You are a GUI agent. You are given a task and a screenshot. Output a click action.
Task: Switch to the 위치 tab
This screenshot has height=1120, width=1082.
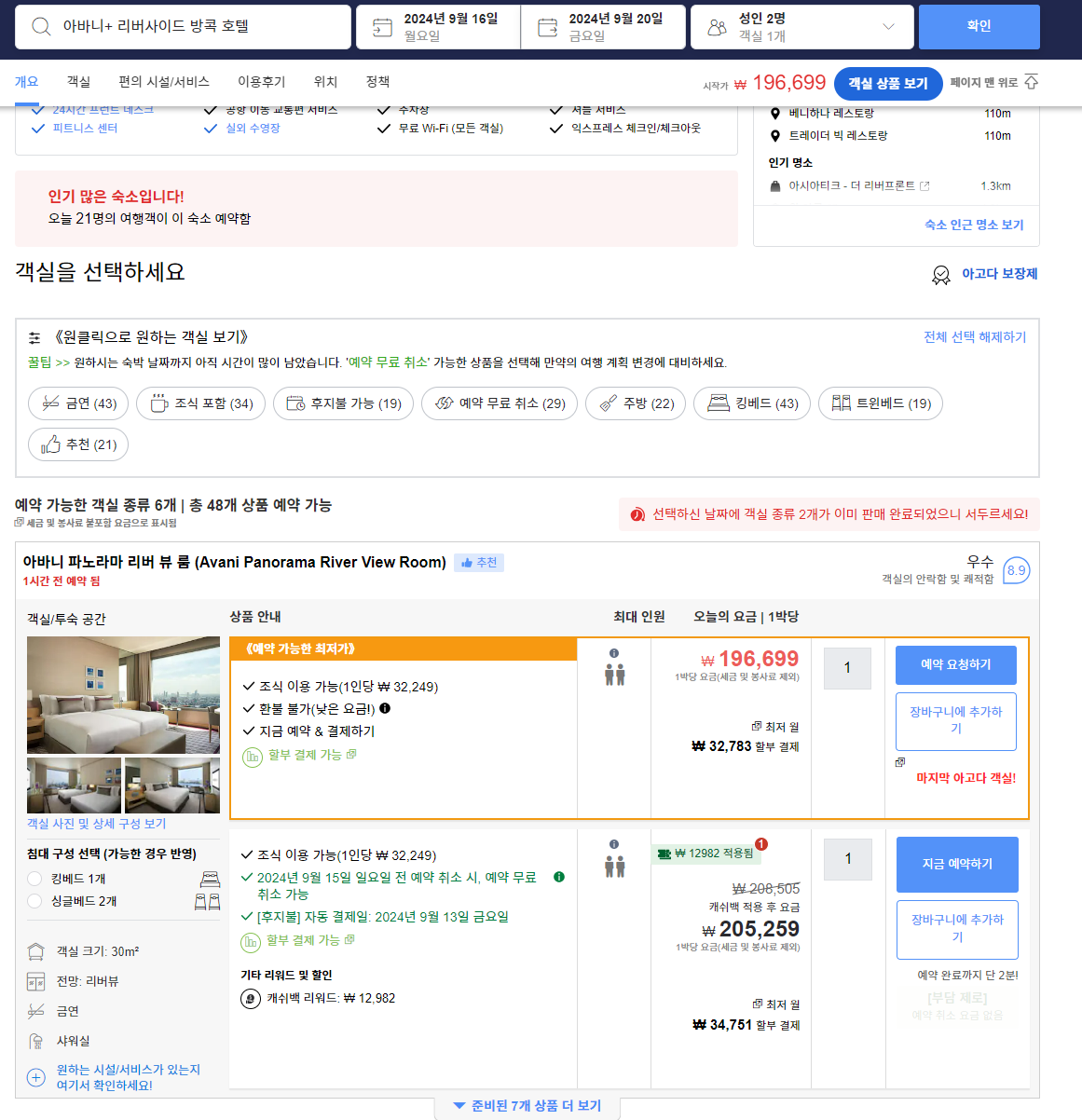tap(326, 82)
